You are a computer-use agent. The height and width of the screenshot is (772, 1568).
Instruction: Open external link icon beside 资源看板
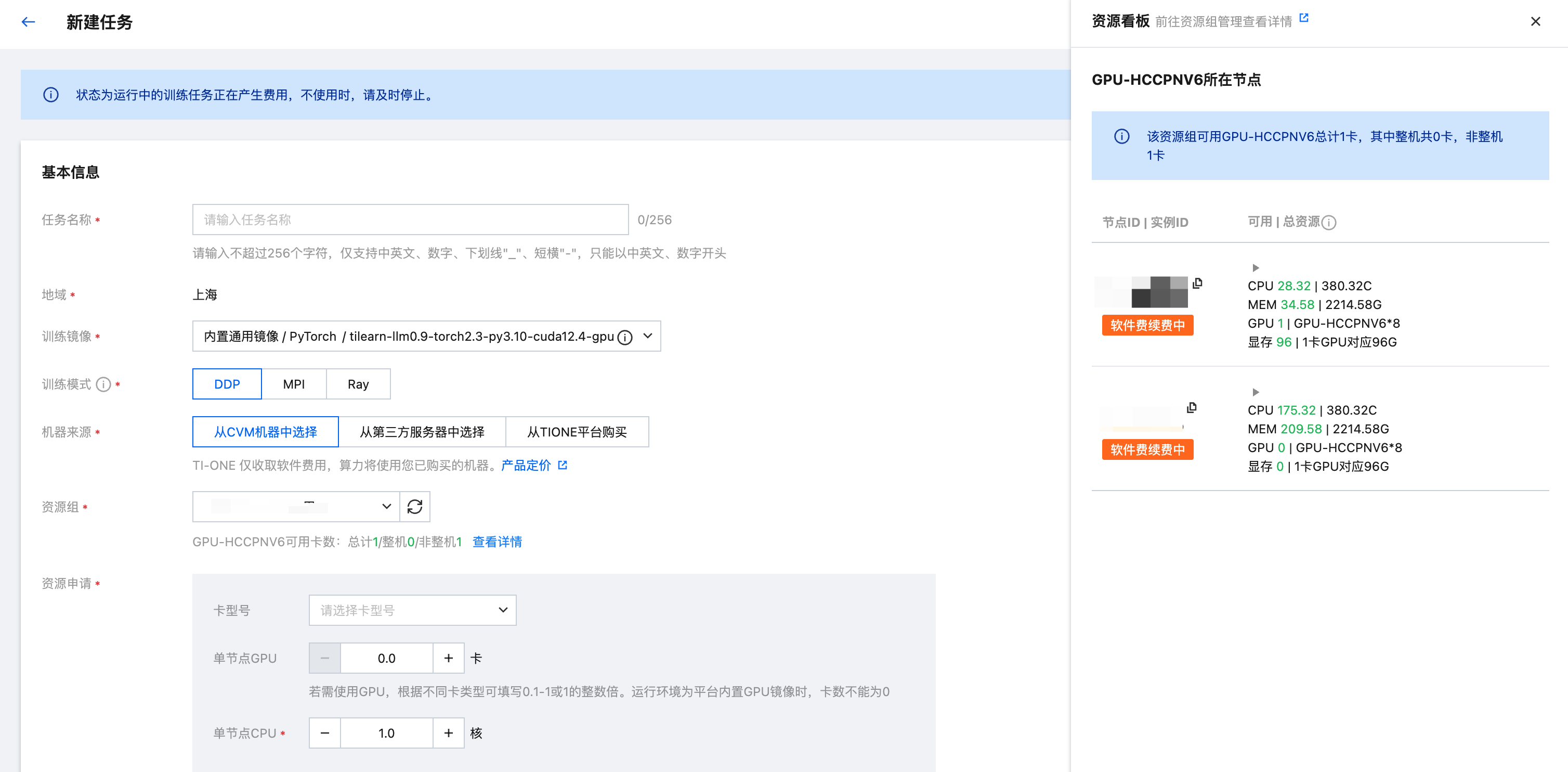point(1303,18)
